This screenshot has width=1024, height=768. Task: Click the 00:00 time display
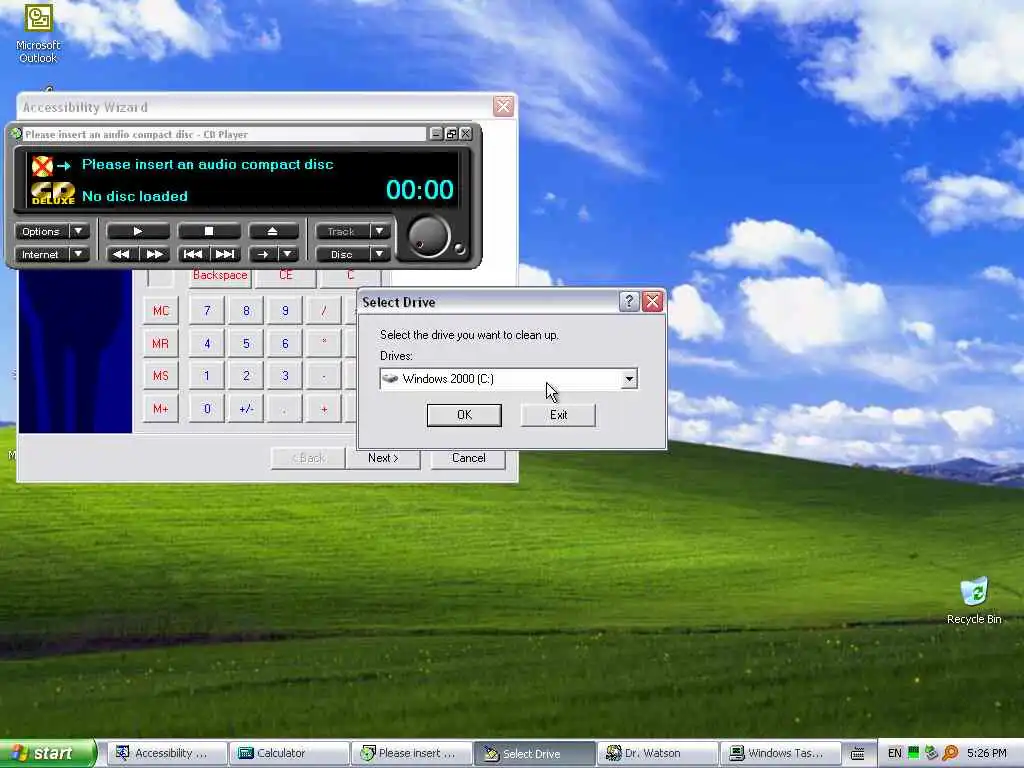(419, 190)
